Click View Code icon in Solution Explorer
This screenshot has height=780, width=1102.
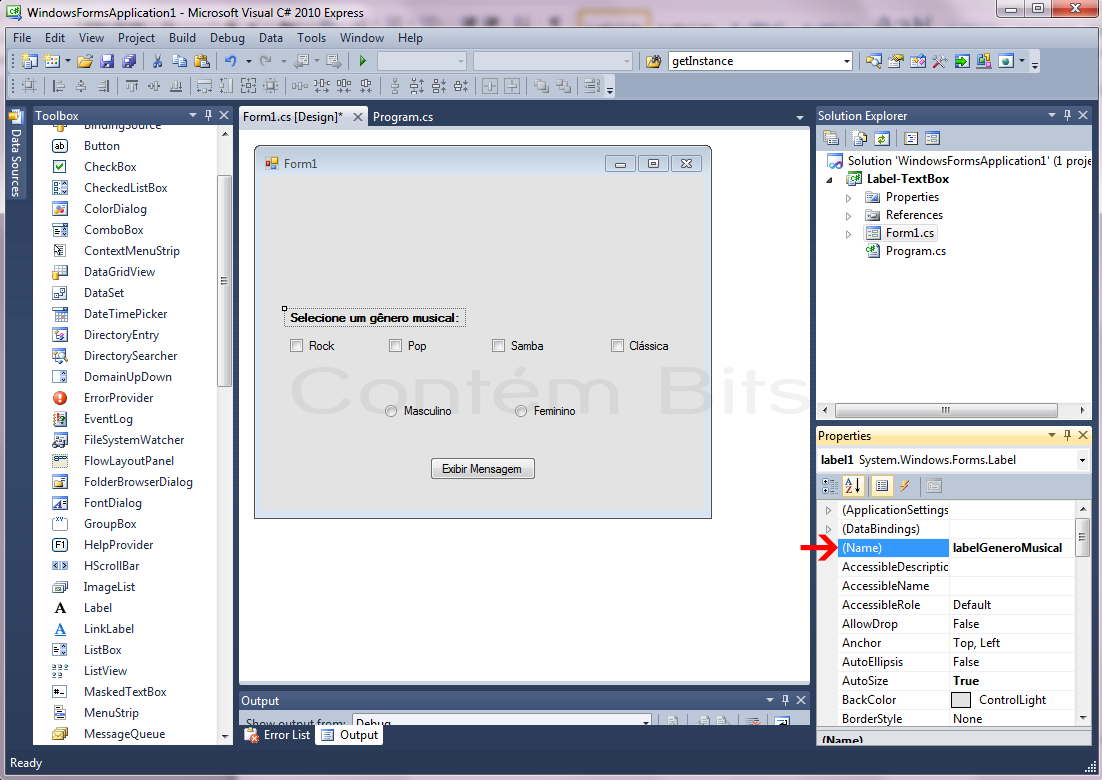pyautogui.click(x=911, y=138)
